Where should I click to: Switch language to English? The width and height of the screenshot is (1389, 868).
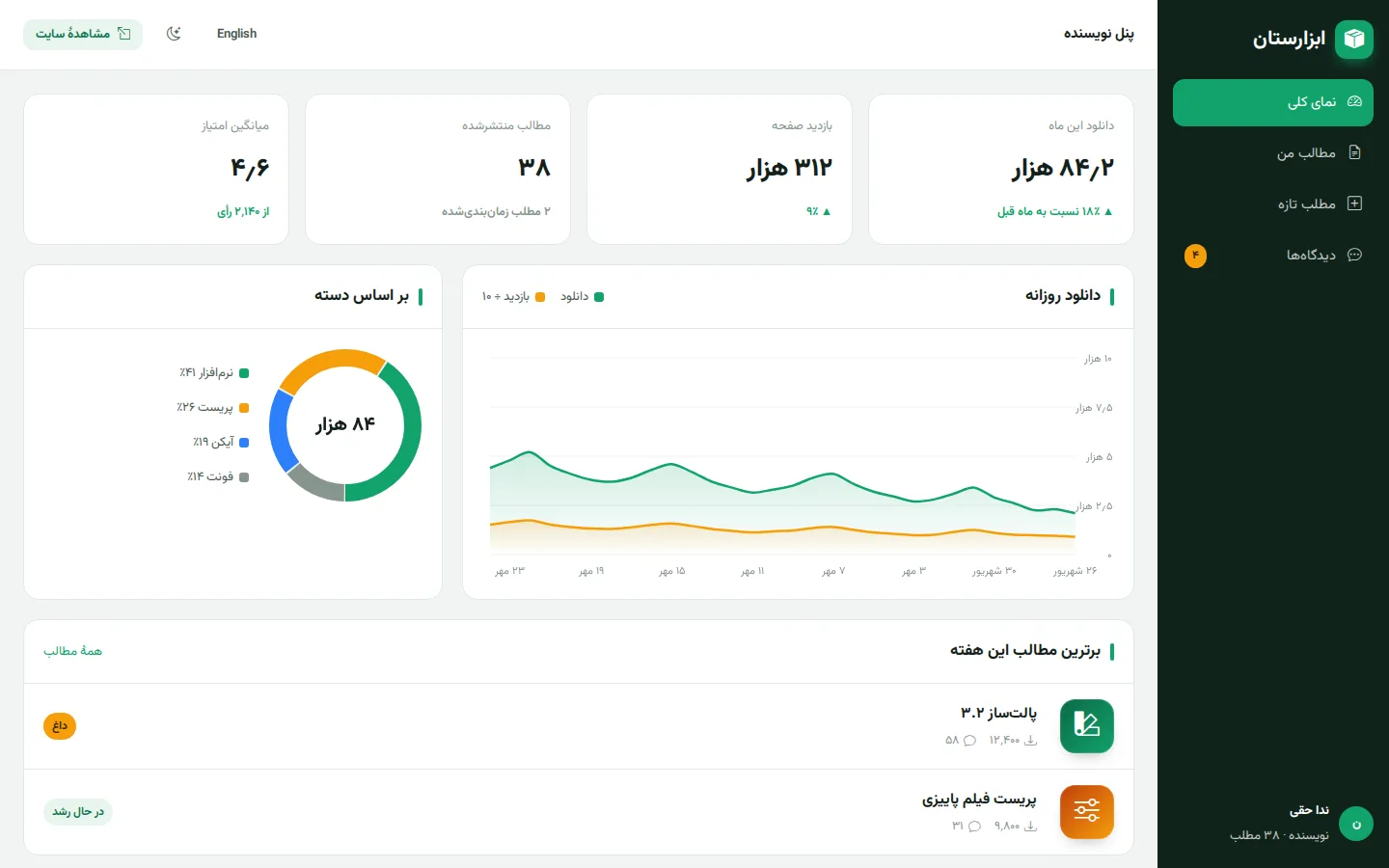[x=237, y=34]
